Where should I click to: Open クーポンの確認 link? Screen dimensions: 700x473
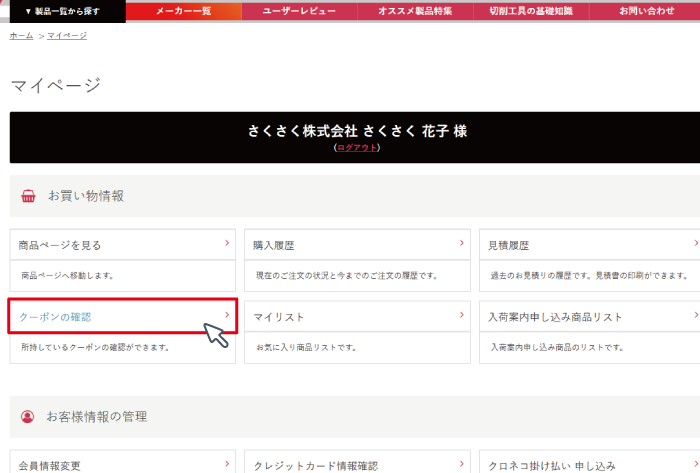click(x=56, y=317)
